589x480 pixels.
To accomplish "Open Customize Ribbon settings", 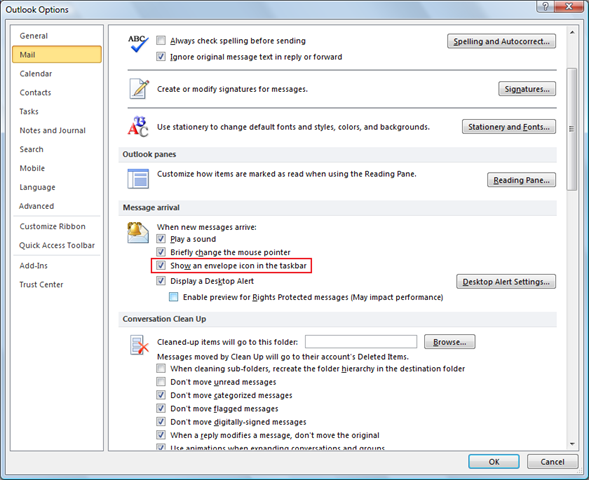I will pyautogui.click(x=57, y=226).
